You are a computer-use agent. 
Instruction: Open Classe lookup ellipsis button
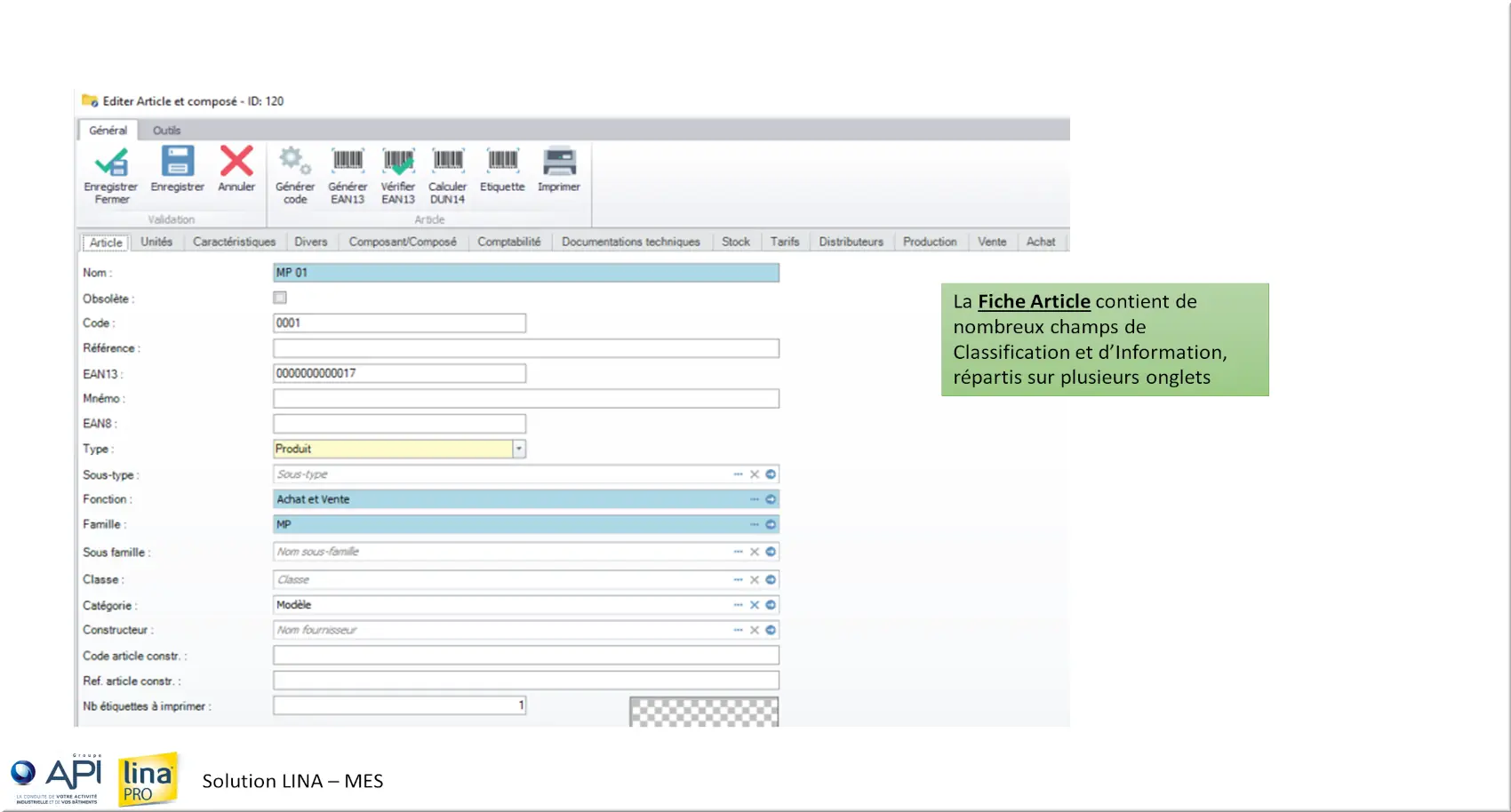click(x=738, y=579)
